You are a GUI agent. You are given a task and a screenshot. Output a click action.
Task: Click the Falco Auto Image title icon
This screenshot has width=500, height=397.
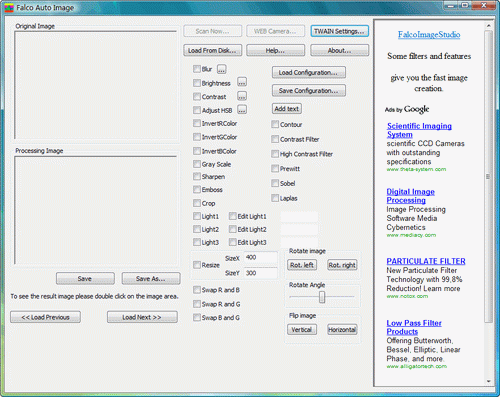[x=9, y=8]
